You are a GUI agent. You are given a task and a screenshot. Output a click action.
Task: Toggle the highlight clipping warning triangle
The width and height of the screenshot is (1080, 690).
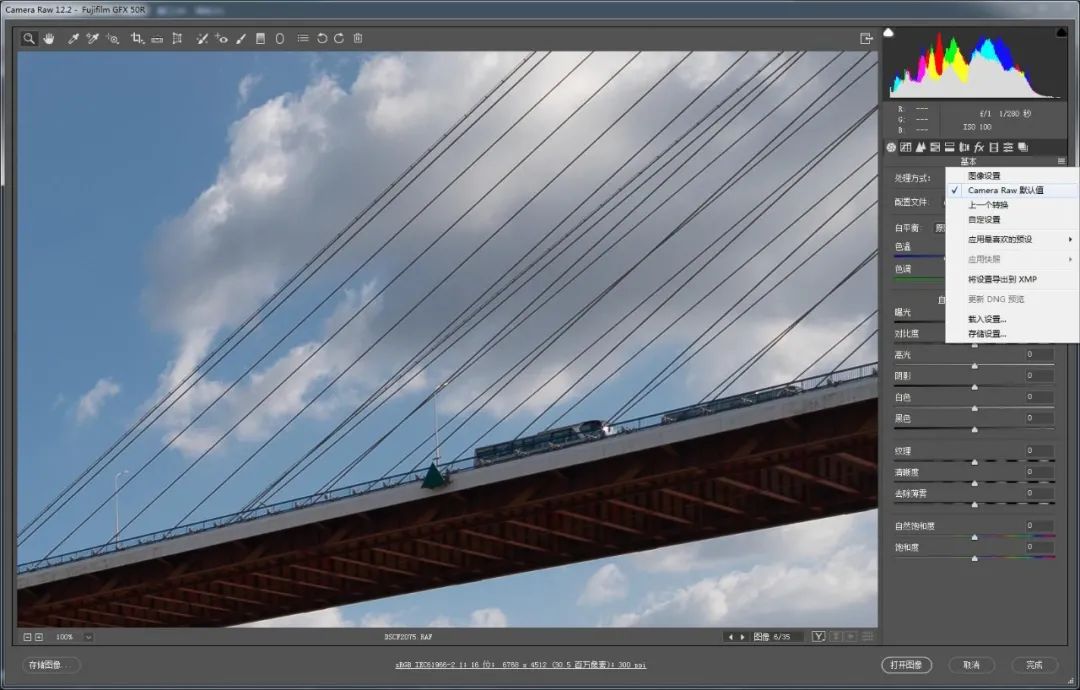[1061, 33]
